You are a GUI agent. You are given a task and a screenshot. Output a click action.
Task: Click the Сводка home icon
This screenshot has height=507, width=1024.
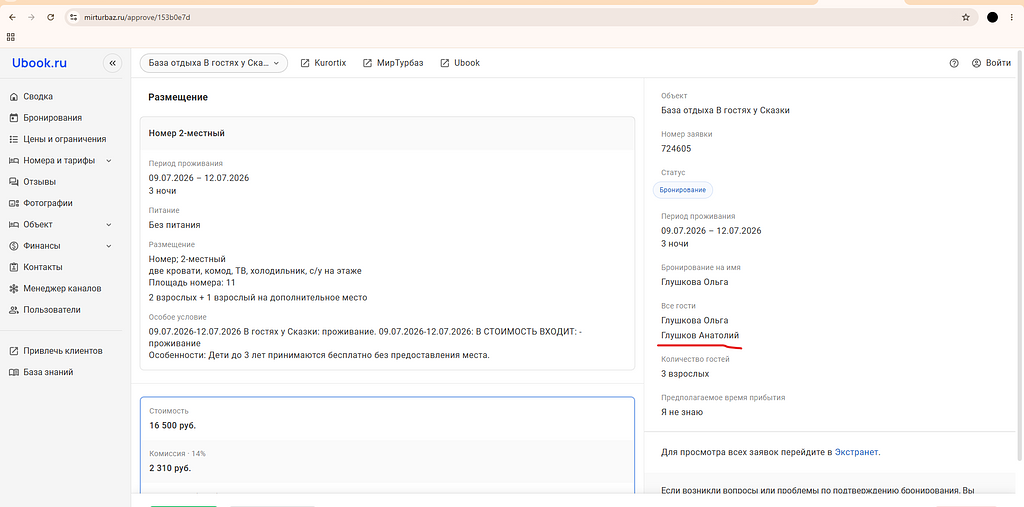coord(14,97)
